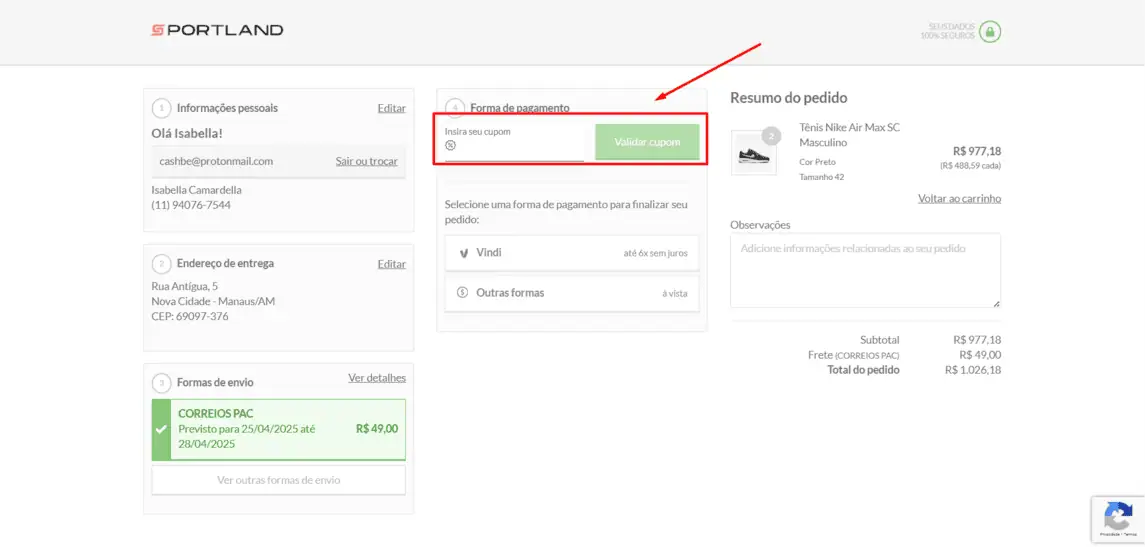This screenshot has width=1145, height=547.
Task: Click the Tamanho 42 text
Action: (822, 177)
